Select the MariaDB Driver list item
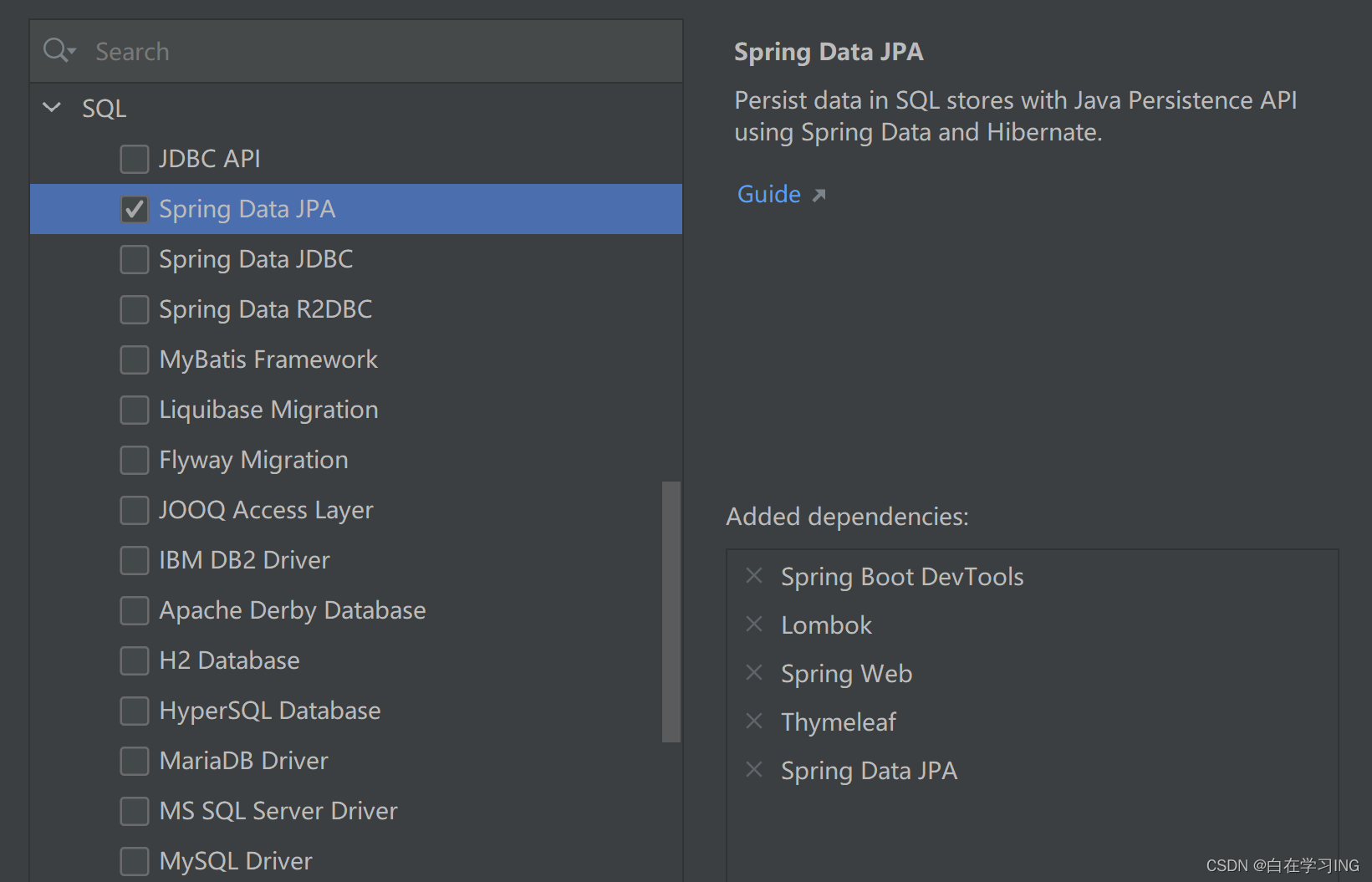Screen dimensions: 1372x882 tap(243, 761)
